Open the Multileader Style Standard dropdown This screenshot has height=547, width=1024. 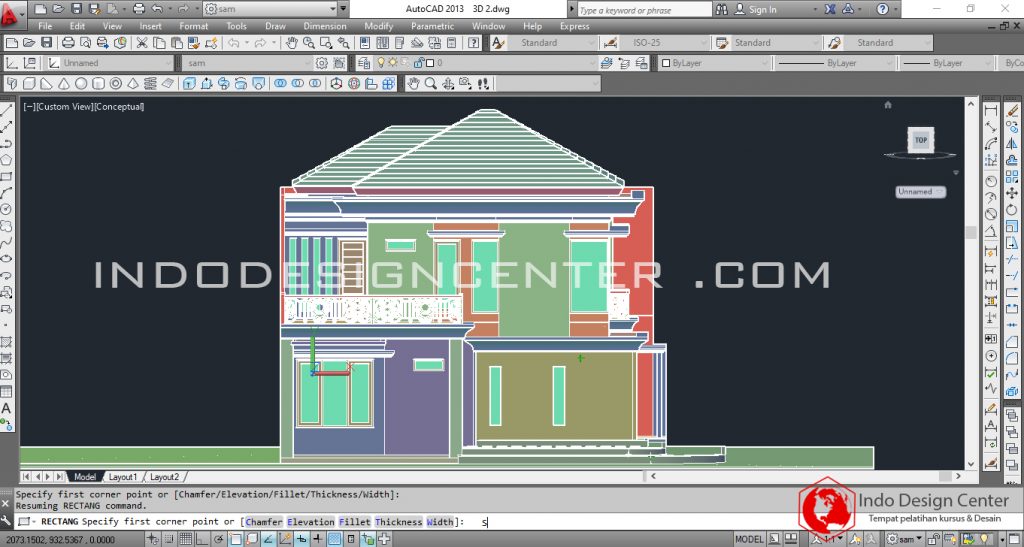pyautogui.click(x=888, y=43)
